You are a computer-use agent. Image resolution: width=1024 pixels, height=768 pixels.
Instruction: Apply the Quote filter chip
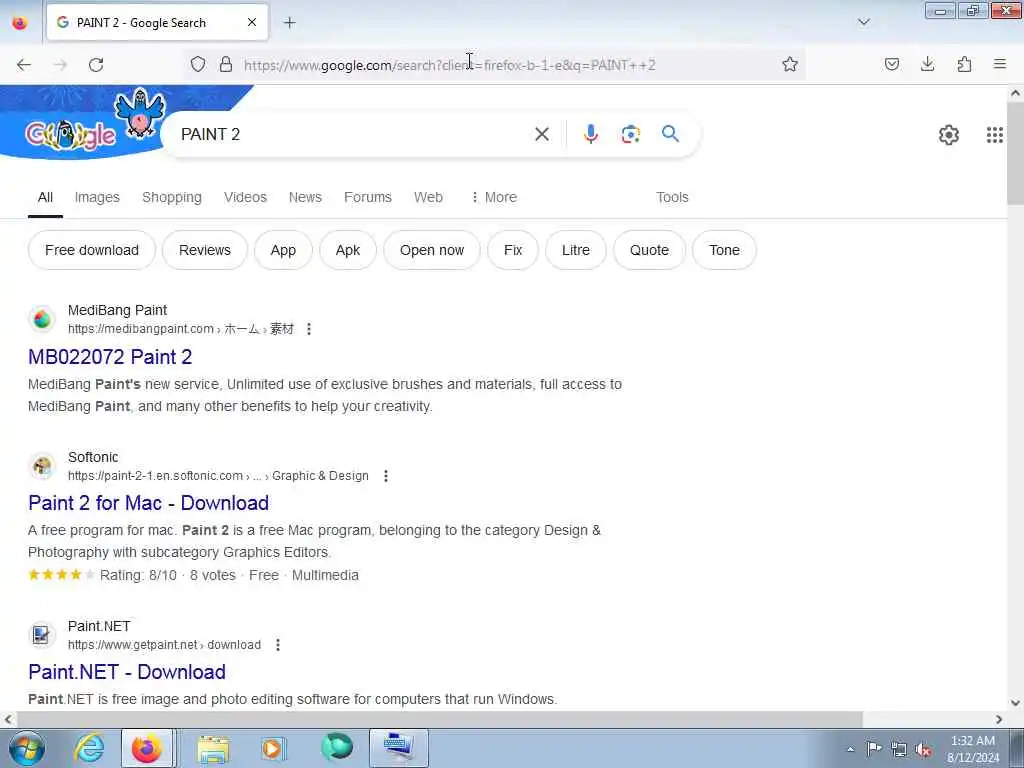(x=649, y=250)
